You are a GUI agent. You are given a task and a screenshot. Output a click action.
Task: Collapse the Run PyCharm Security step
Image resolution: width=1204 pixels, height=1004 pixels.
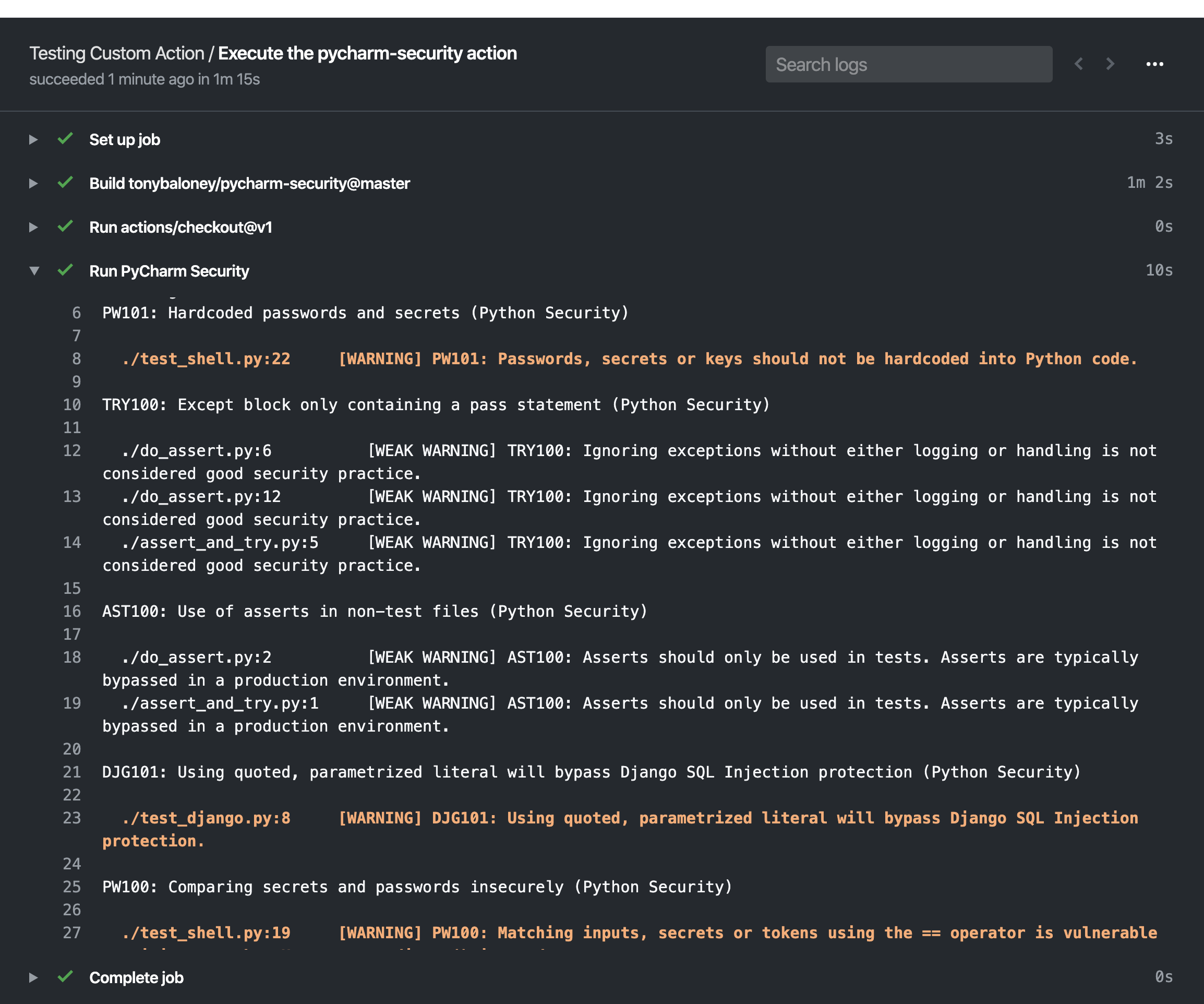click(x=34, y=271)
